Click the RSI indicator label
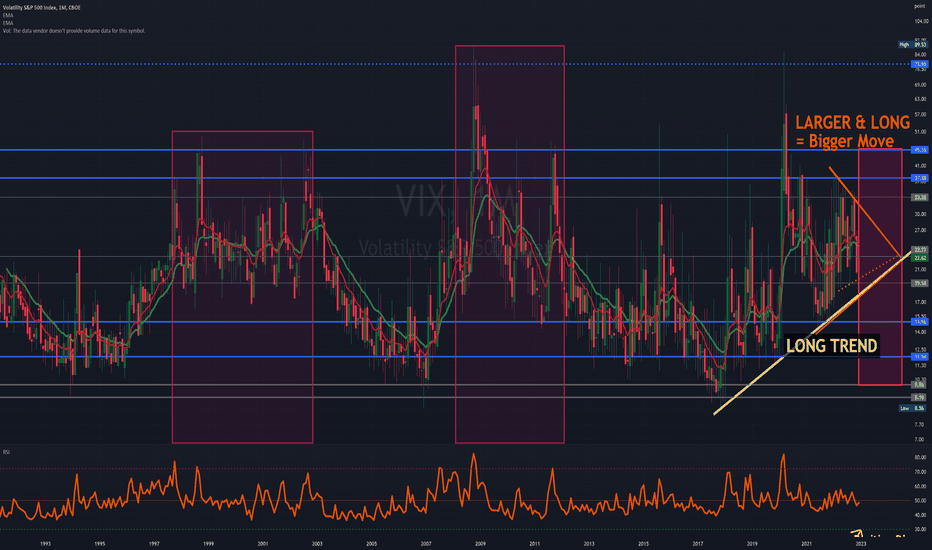Screen dimensions: 932x550 click(x=6, y=452)
